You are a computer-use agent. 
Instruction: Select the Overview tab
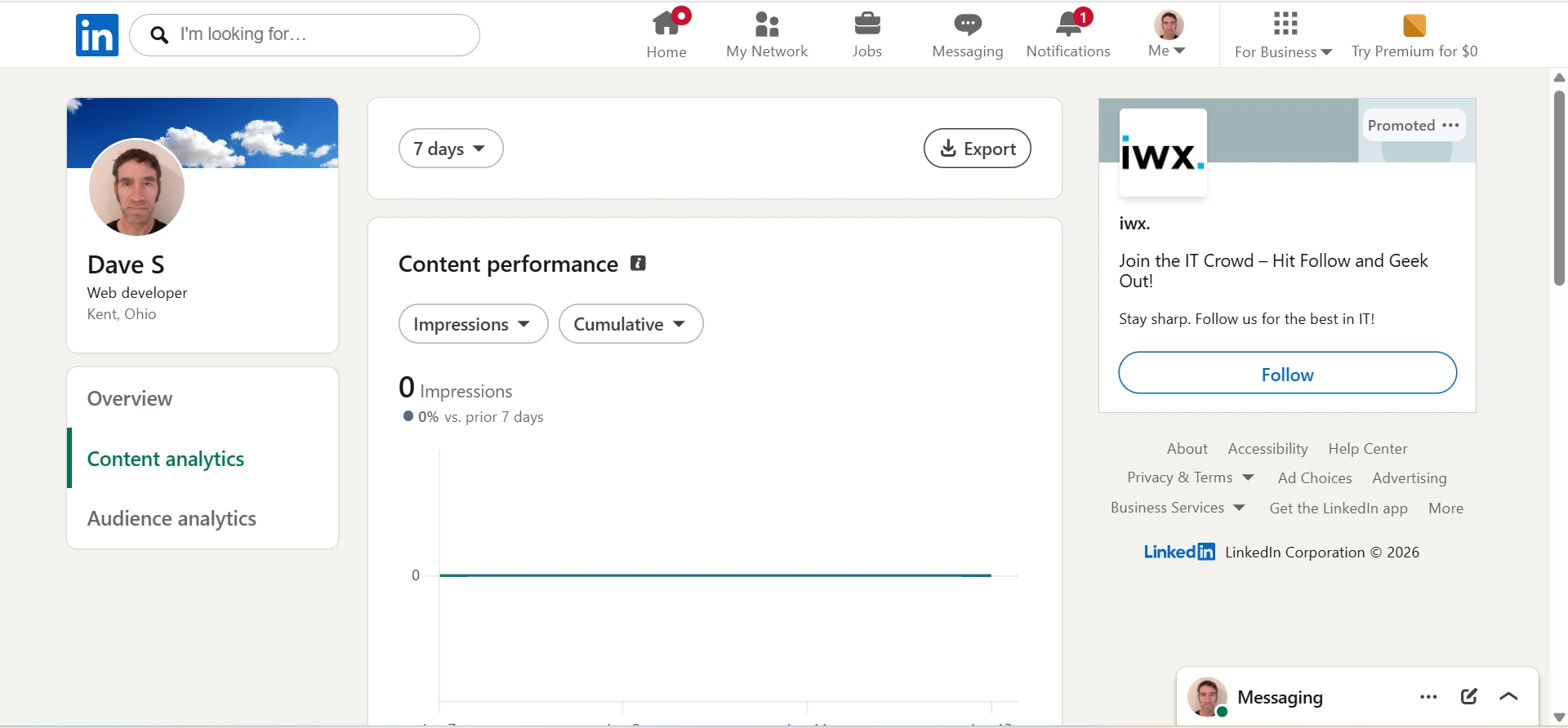(130, 398)
